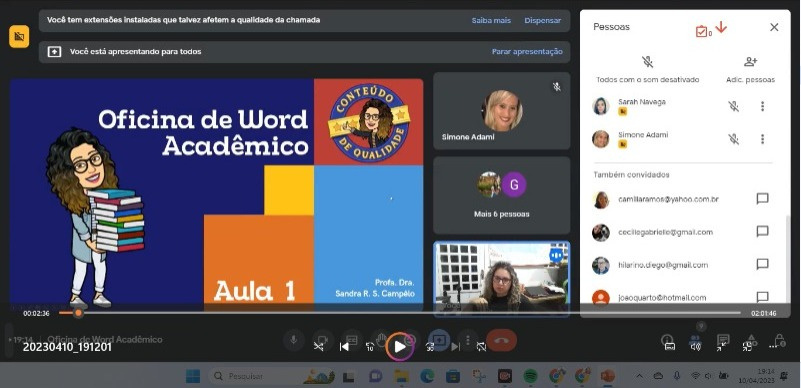Toggle shuffle in the video player
The image size is (801, 388).
pos(318,347)
